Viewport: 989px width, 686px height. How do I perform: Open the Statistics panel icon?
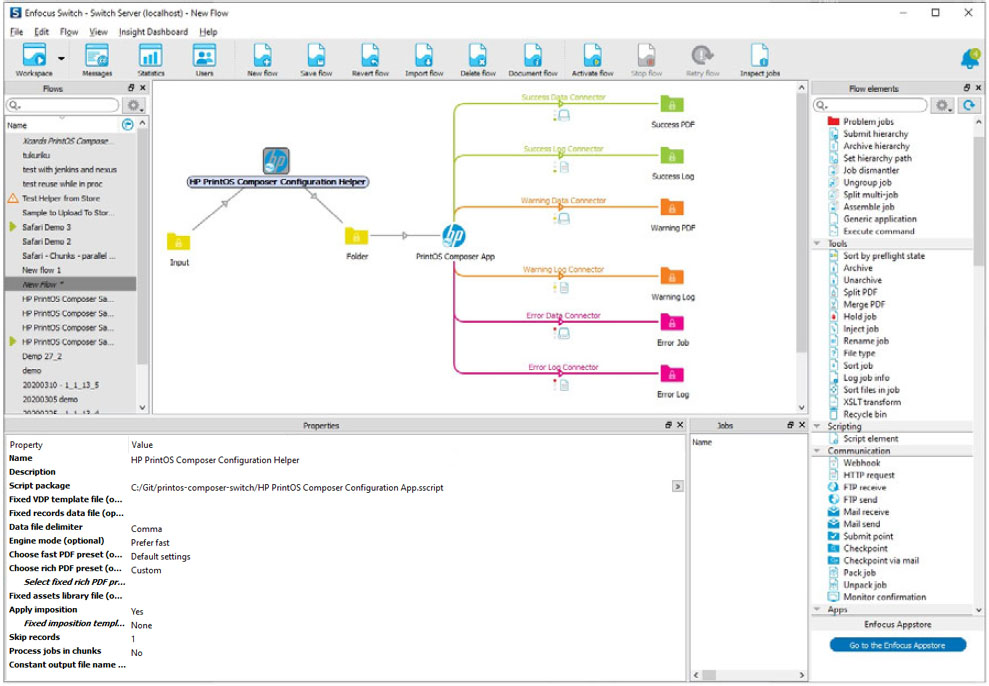tap(150, 57)
